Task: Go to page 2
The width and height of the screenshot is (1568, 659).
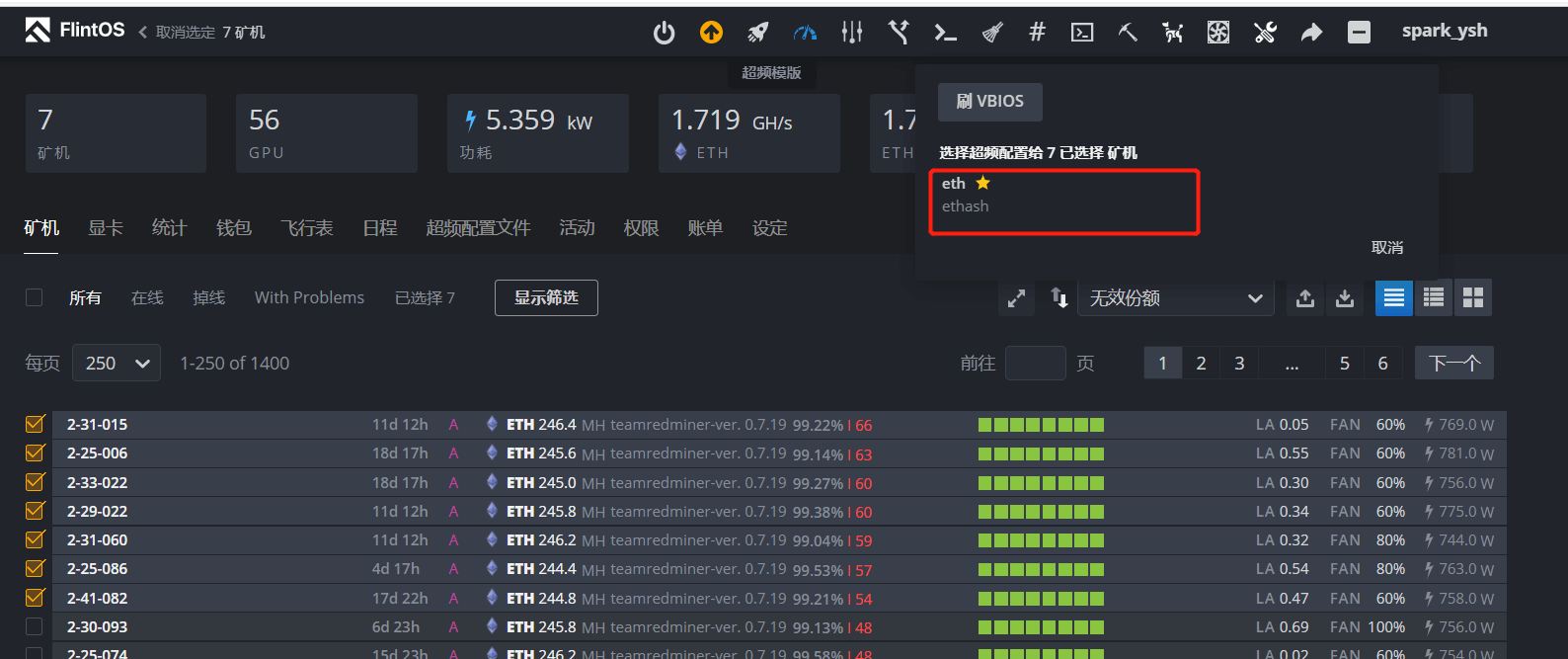Action: click(x=1202, y=364)
